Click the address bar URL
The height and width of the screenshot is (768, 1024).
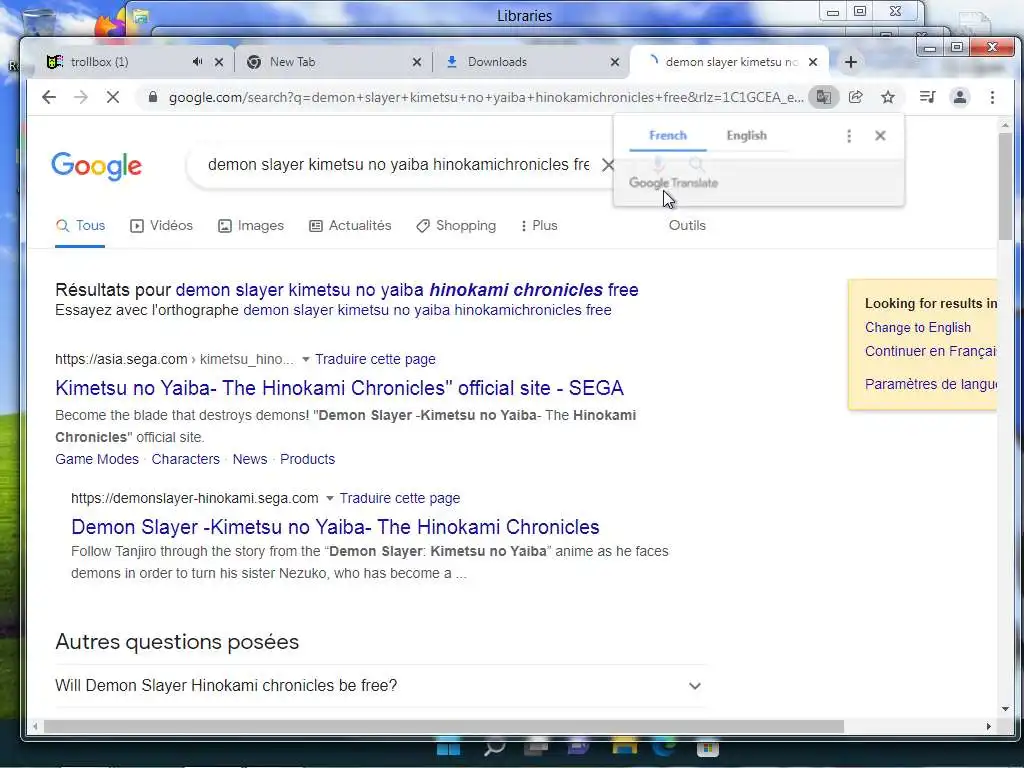(486, 97)
